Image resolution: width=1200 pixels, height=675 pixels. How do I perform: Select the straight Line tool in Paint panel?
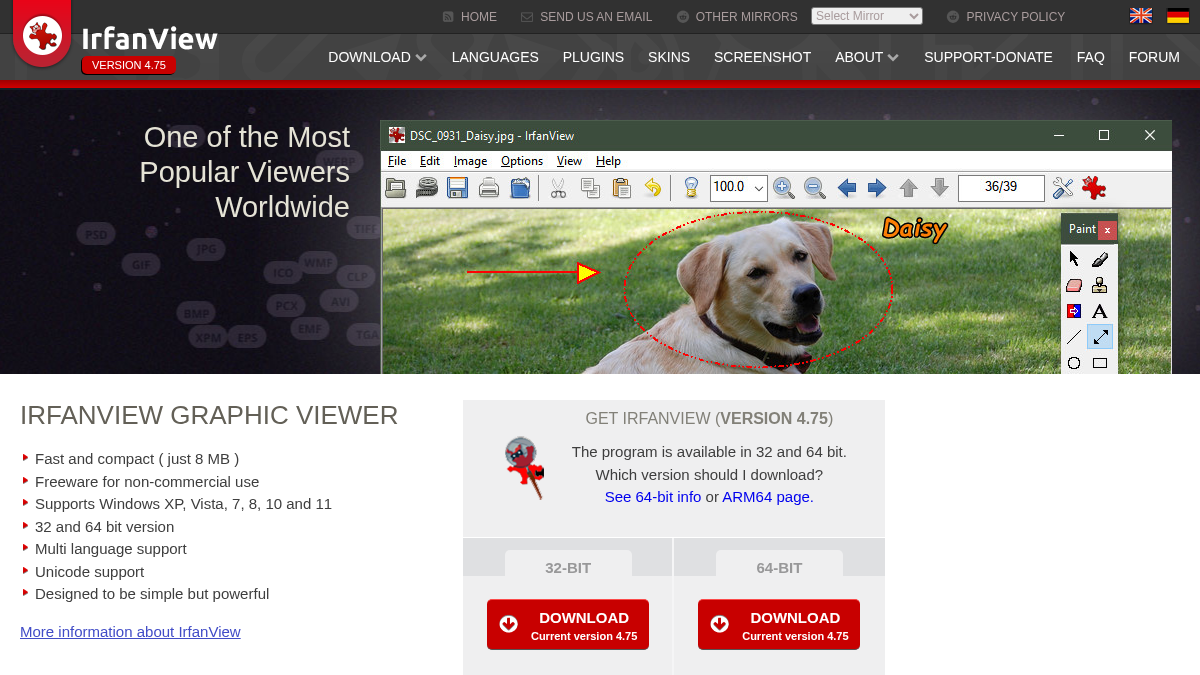tap(1074, 337)
